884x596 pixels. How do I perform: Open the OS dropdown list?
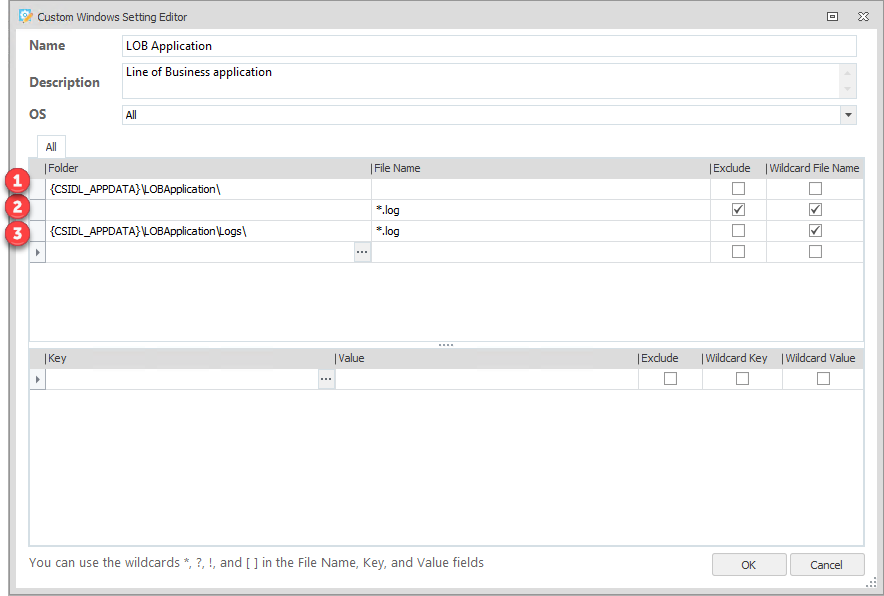pyautogui.click(x=848, y=115)
